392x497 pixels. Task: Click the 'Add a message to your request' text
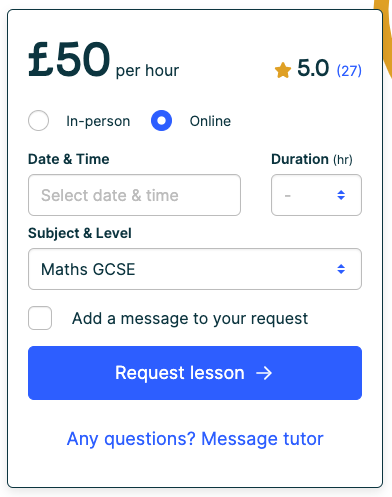click(x=190, y=319)
